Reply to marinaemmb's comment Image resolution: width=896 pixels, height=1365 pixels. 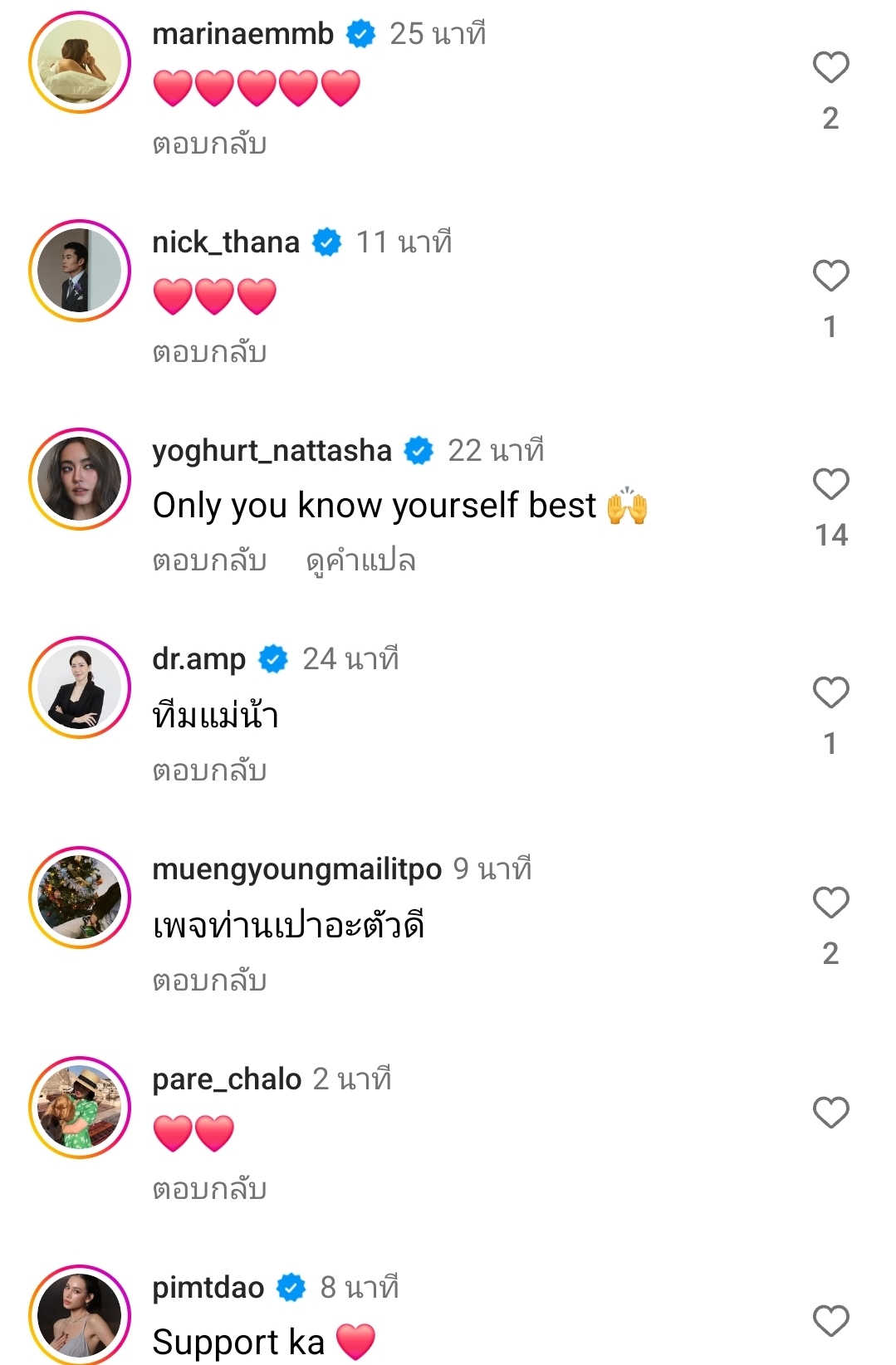(209, 144)
